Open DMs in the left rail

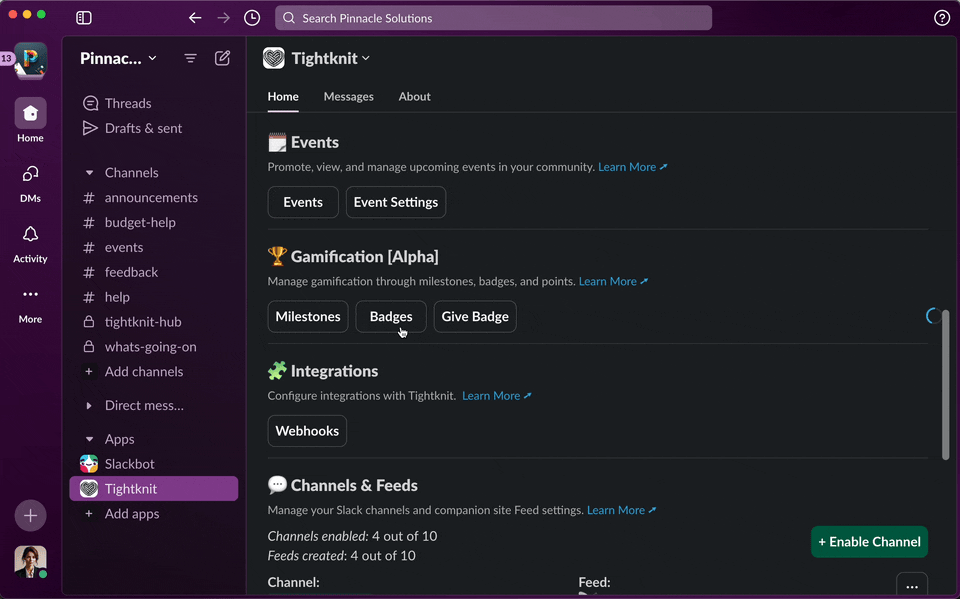pos(30,184)
